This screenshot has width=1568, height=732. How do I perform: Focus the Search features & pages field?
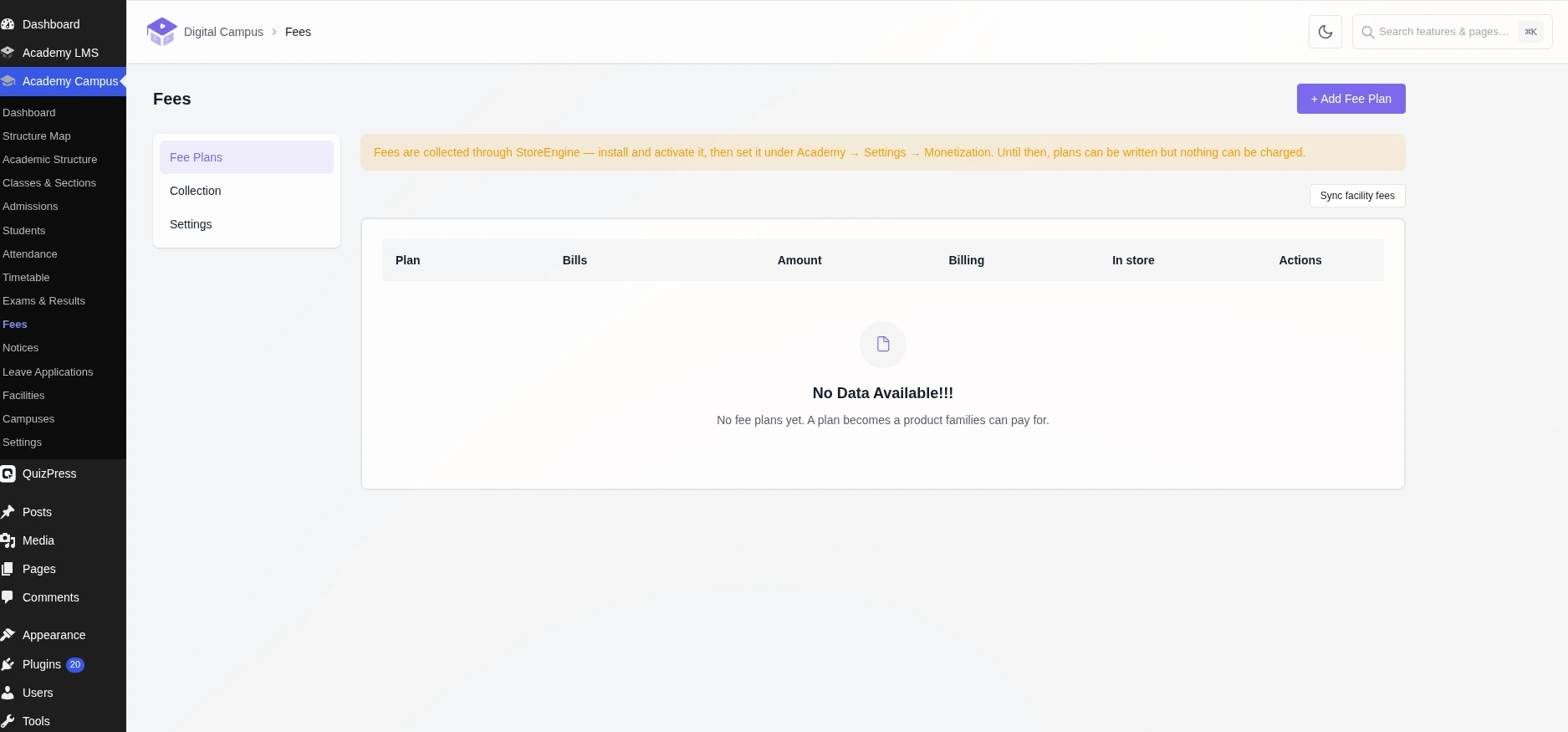pos(1452,32)
